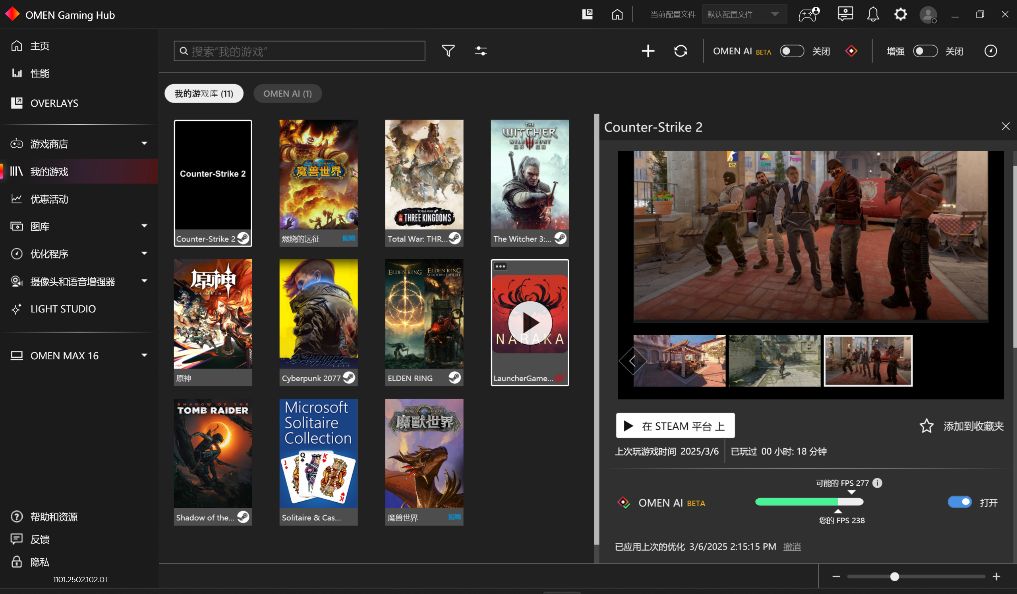Click the 撤消 link

[791, 547]
